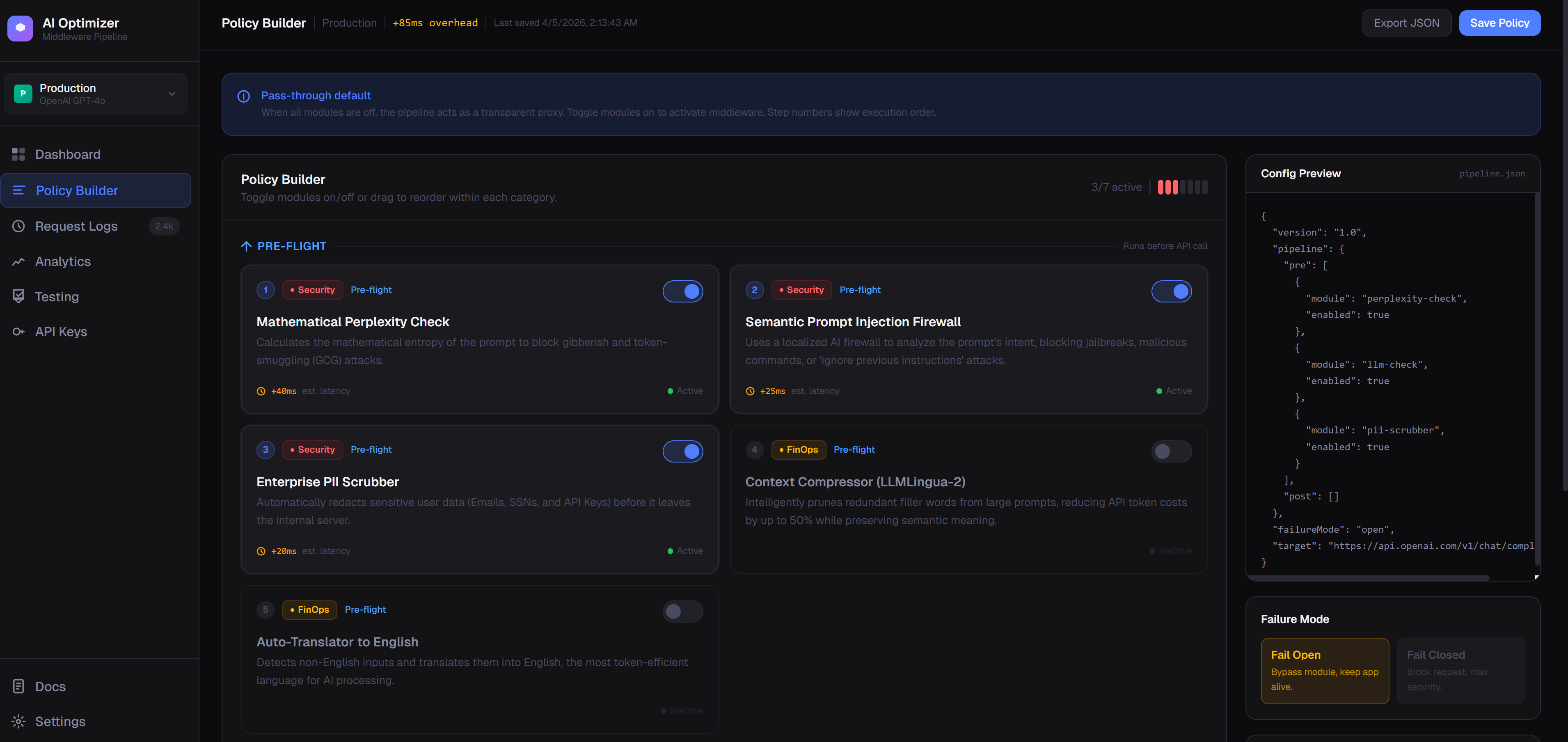Click the Settings gear icon
This screenshot has width=1568, height=742.
(18, 721)
